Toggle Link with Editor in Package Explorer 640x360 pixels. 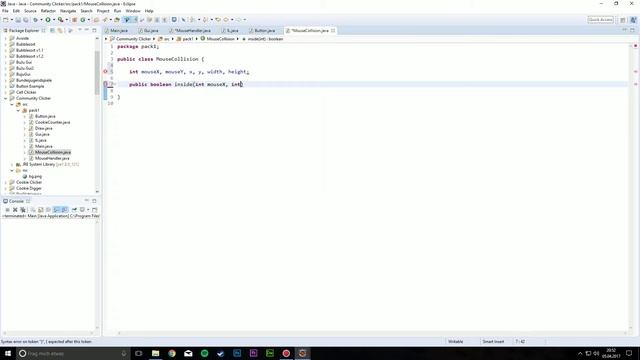point(60,30)
